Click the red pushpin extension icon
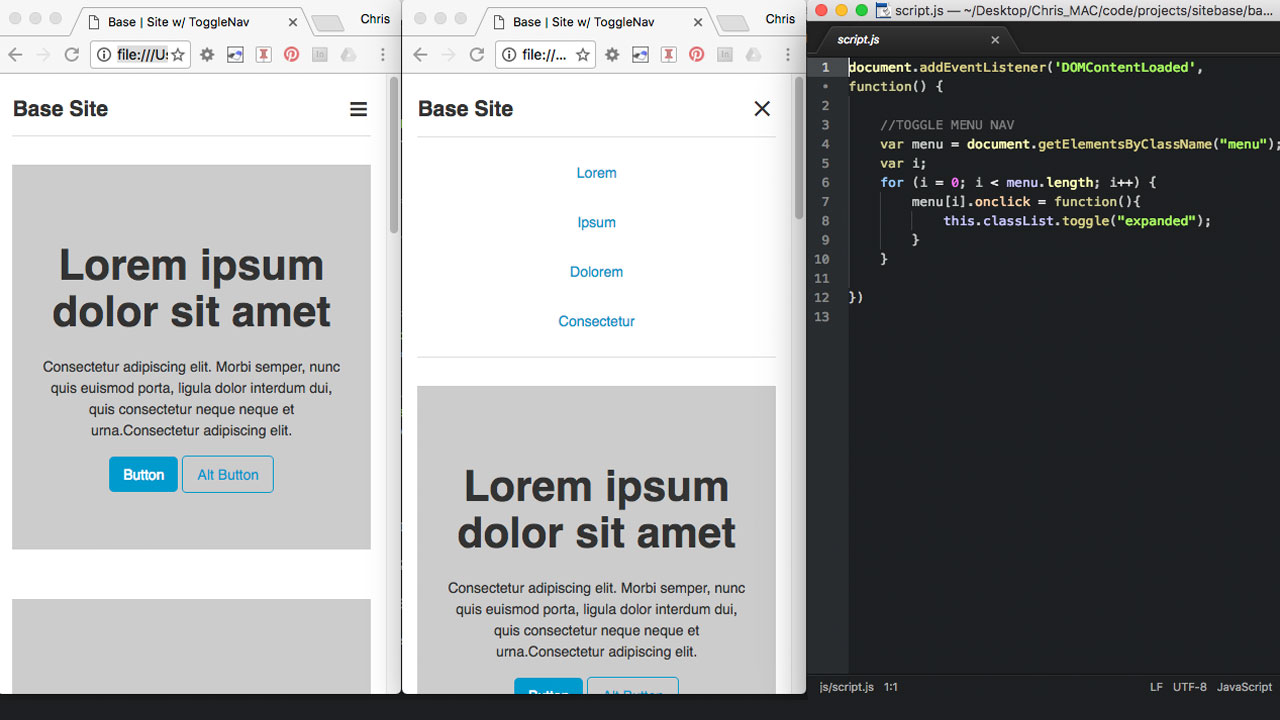This screenshot has width=1280, height=720. click(x=263, y=55)
